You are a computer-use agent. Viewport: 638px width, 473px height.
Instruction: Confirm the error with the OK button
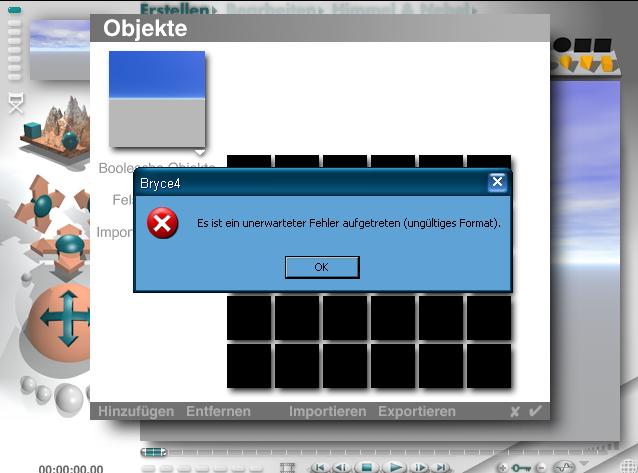point(322,267)
